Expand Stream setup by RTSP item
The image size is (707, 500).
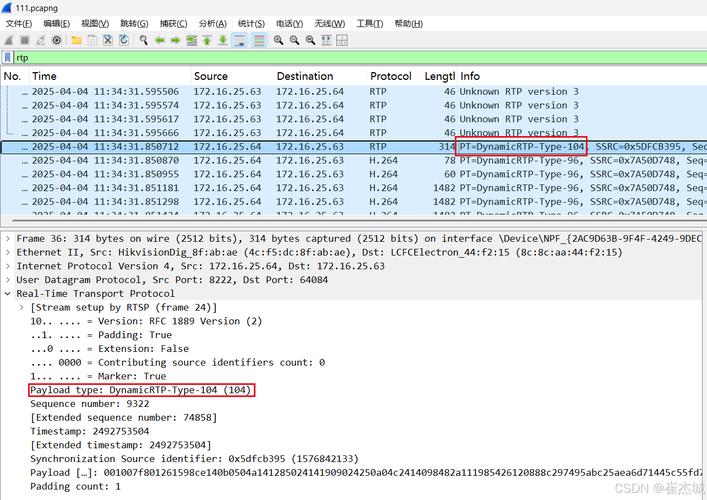click(21, 307)
